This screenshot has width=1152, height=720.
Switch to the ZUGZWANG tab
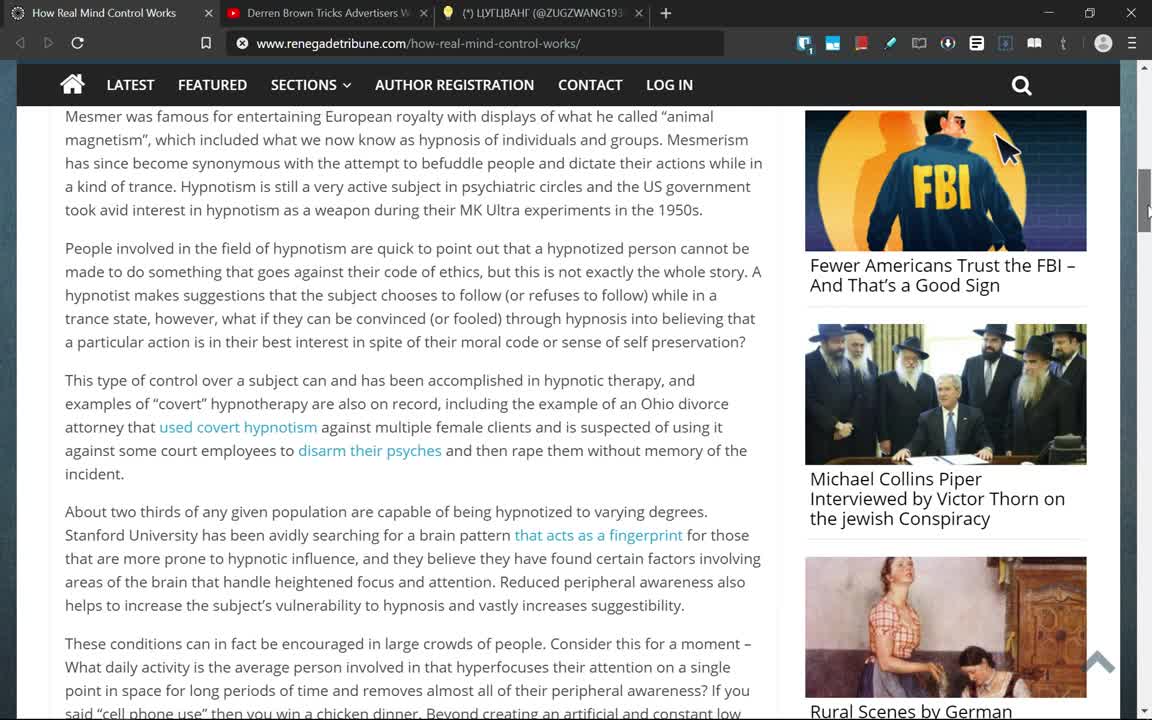(541, 13)
